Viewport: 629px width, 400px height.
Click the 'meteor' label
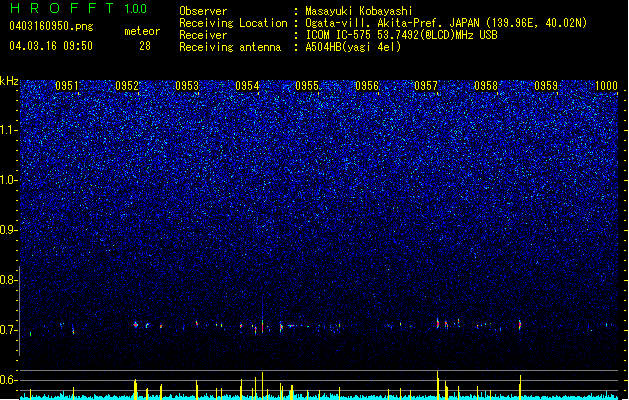point(142,31)
